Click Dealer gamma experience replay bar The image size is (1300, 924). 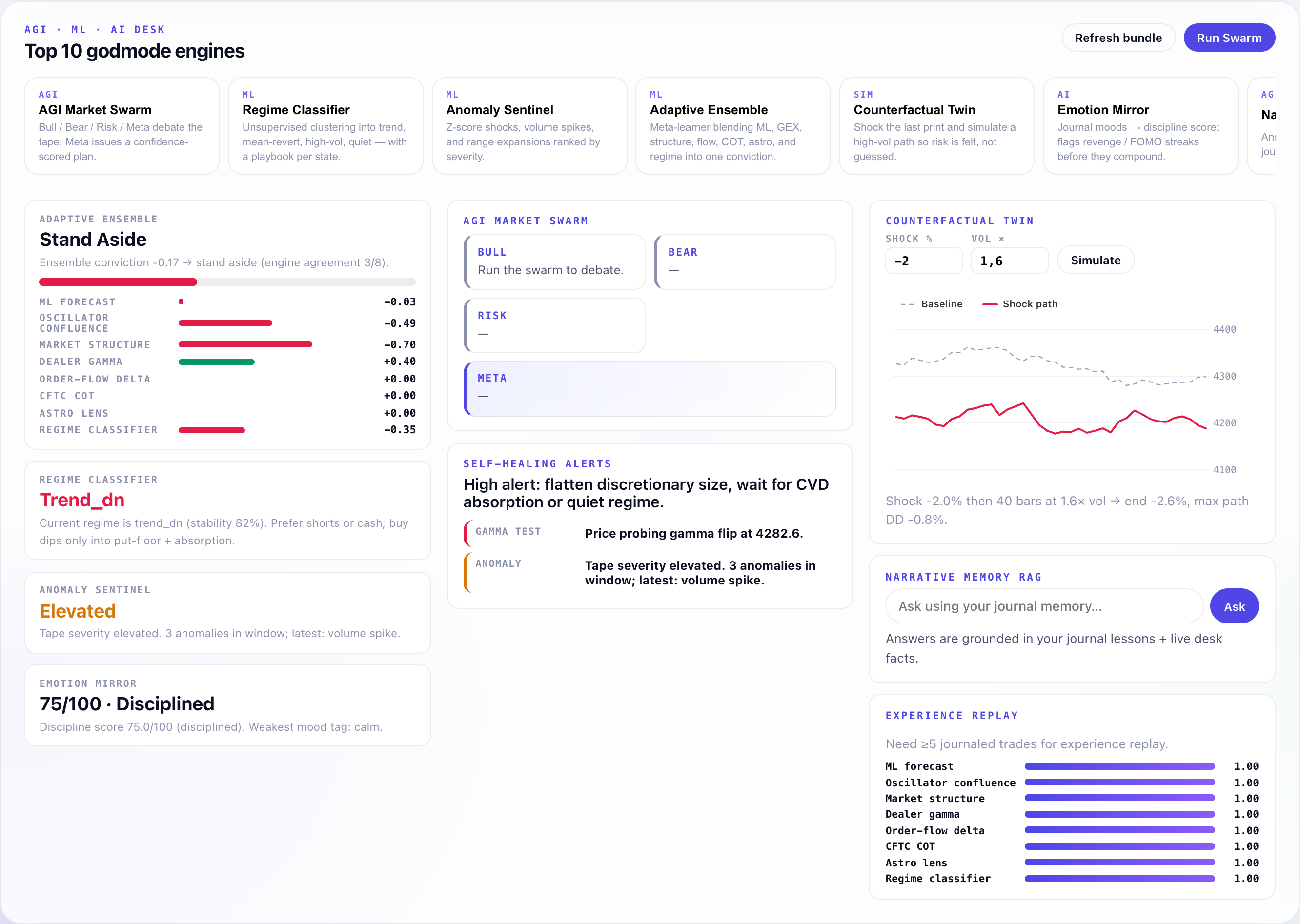click(x=1119, y=814)
